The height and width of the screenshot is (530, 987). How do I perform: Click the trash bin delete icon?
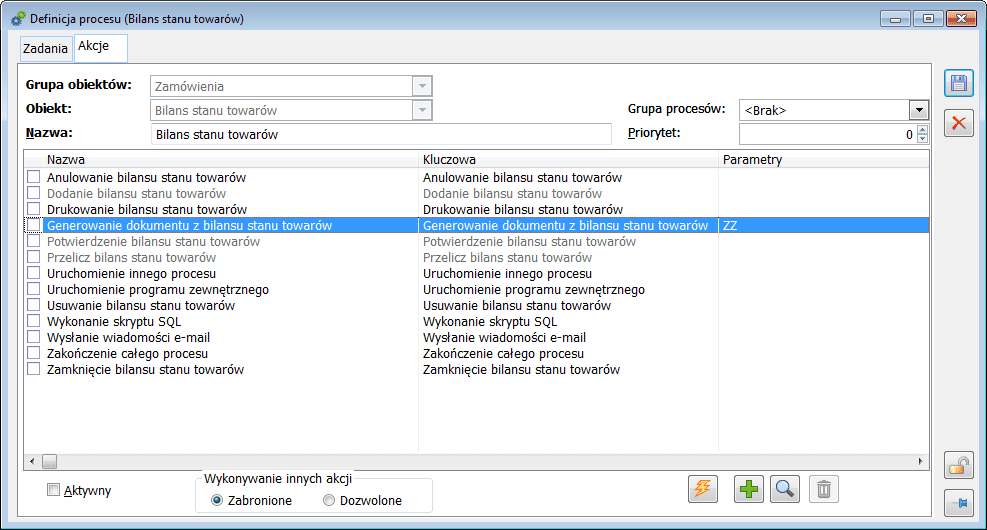pyautogui.click(x=824, y=489)
